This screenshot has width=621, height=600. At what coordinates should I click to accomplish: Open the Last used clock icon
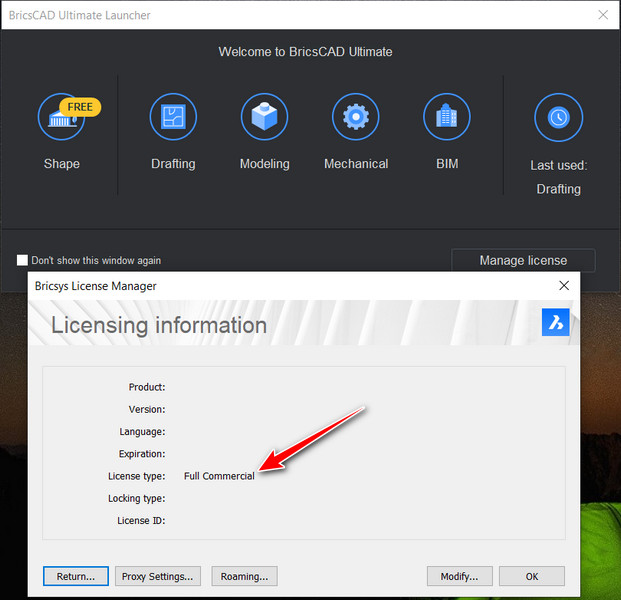coord(558,117)
